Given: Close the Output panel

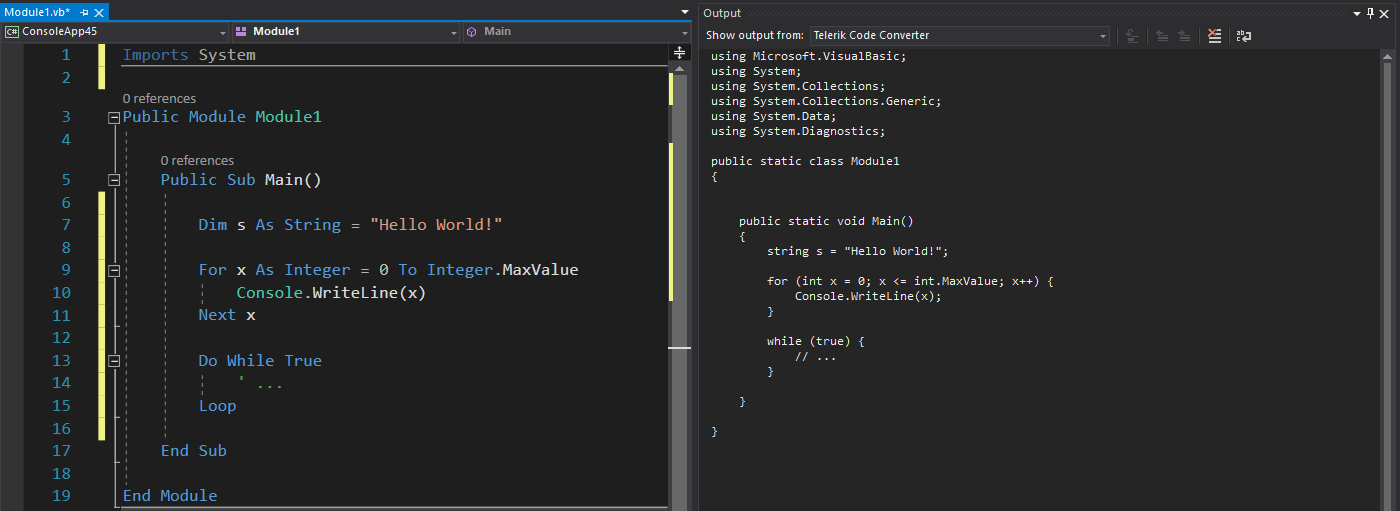Looking at the screenshot, I should pyautogui.click(x=1386, y=13).
